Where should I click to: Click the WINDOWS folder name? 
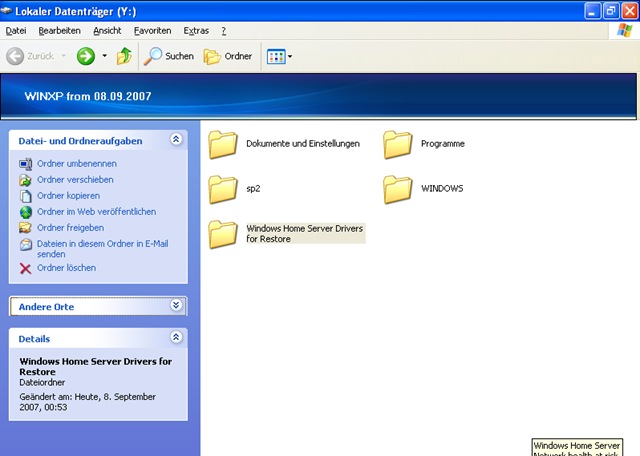[442, 189]
